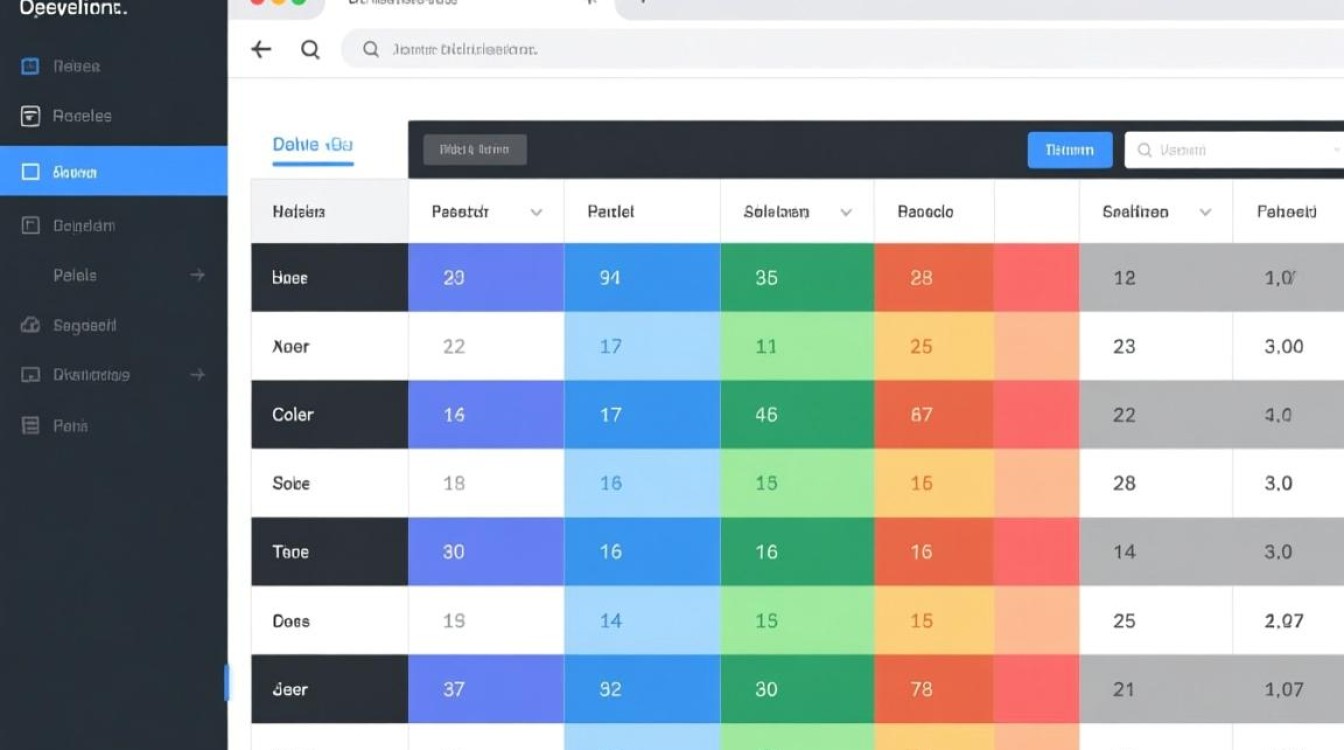Image resolution: width=1344 pixels, height=750 pixels.
Task: Select the blue underlined Dolvie tab
Action: point(312,145)
